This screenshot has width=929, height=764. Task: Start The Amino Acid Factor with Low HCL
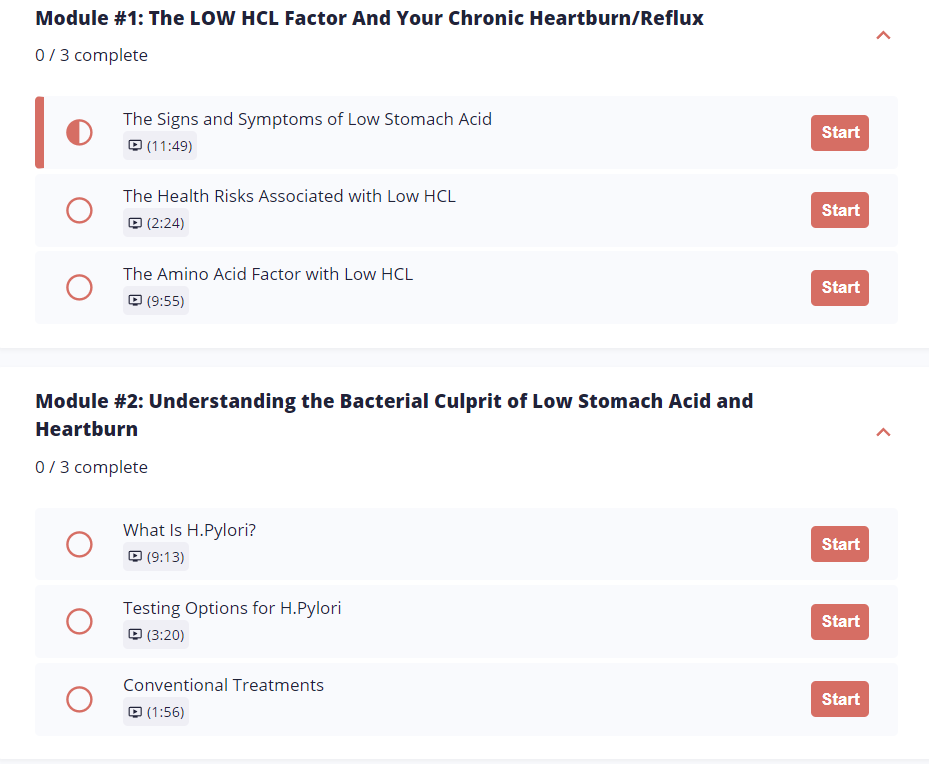coord(840,288)
